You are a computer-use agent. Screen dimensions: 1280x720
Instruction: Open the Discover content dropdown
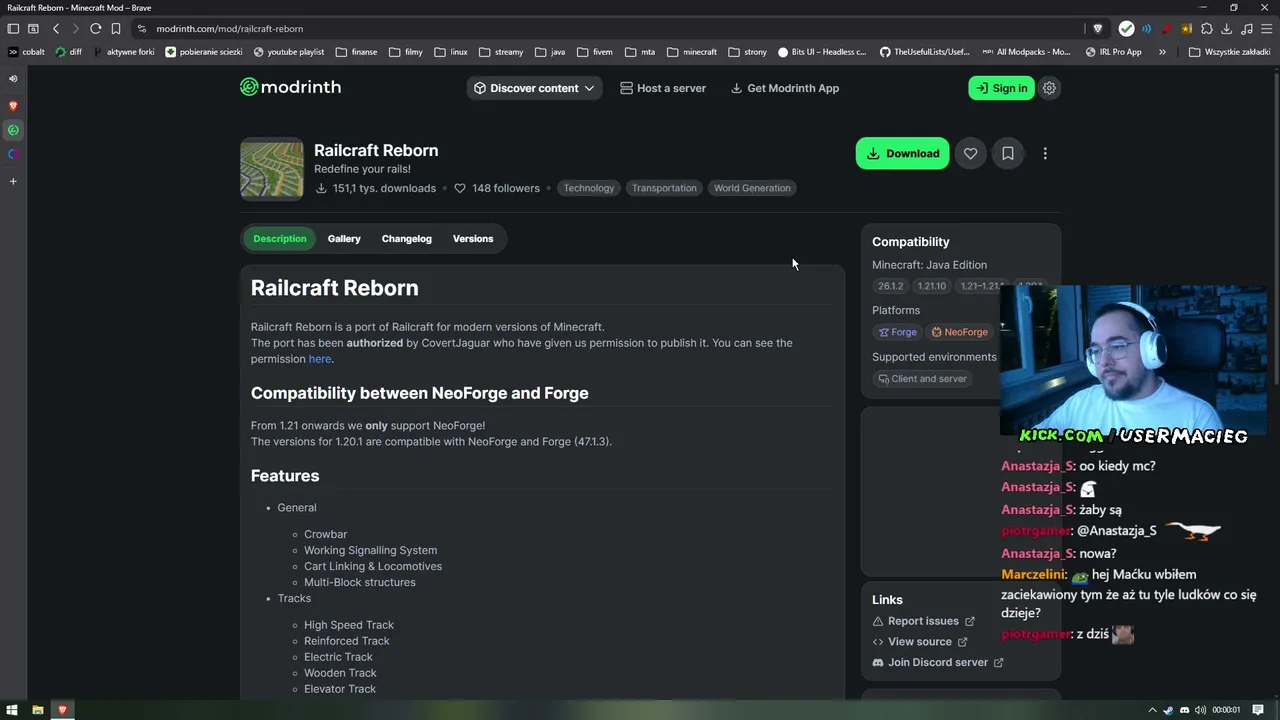(x=534, y=88)
